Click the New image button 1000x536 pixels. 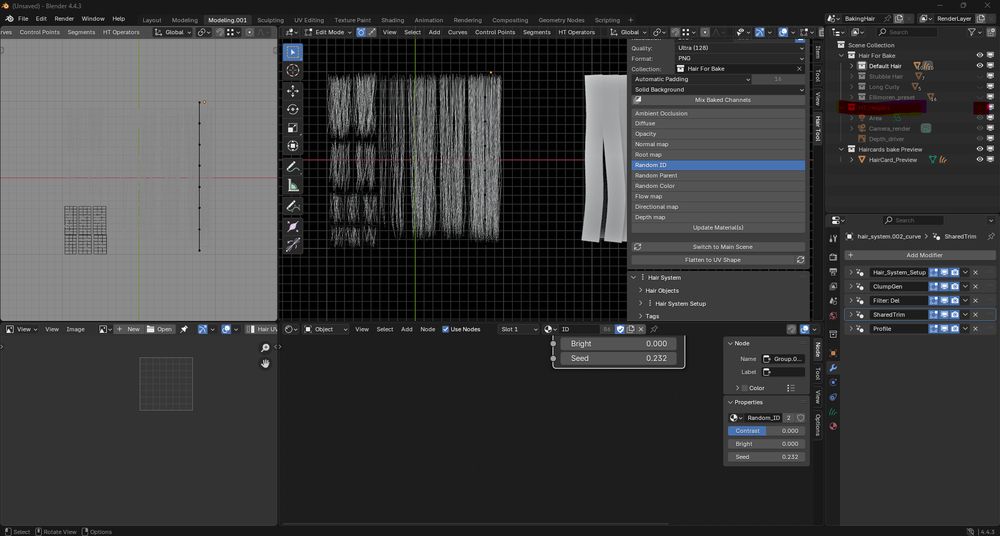(x=129, y=329)
